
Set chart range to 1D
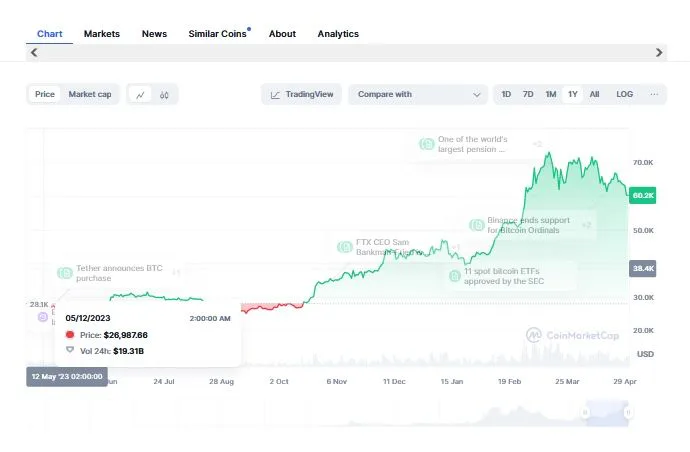[x=506, y=94]
